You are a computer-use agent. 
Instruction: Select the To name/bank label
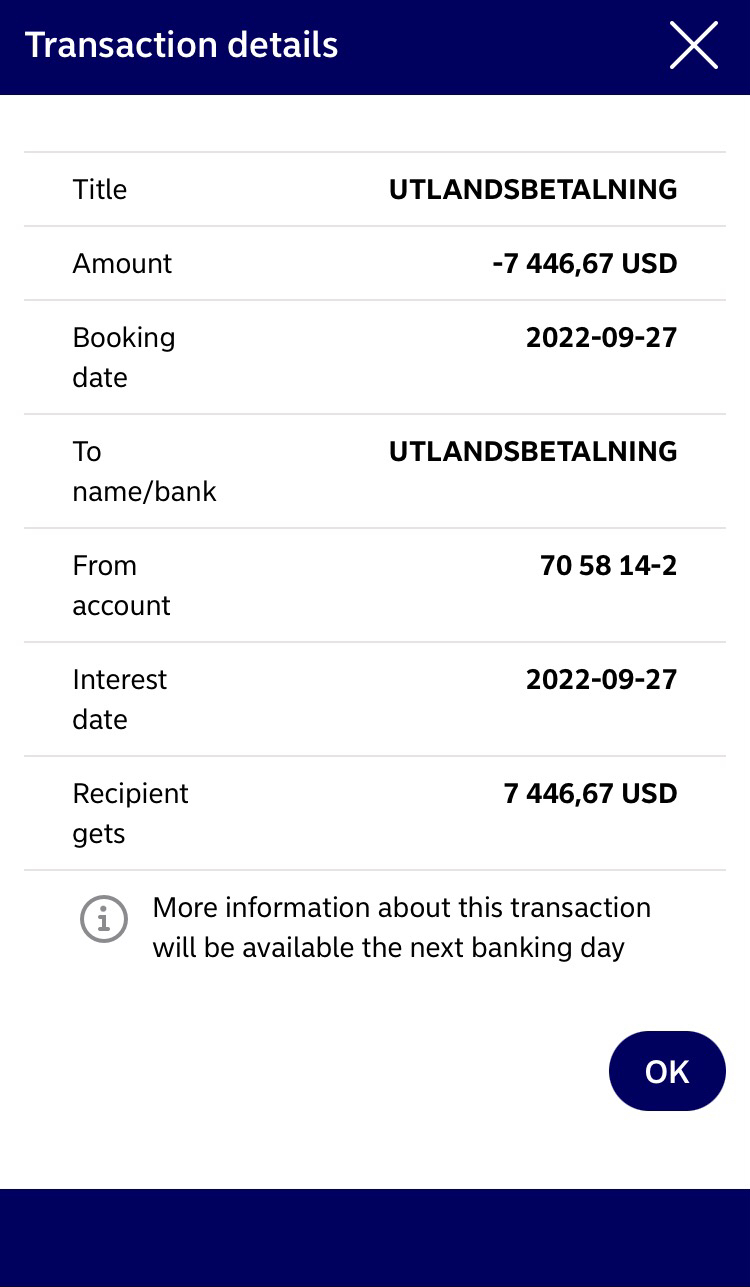click(x=144, y=471)
